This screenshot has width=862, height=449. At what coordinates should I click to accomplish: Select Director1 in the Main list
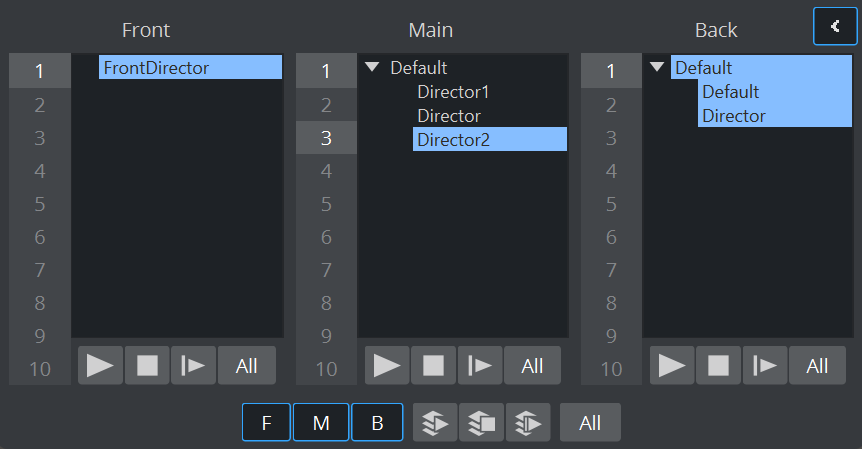pos(453,92)
